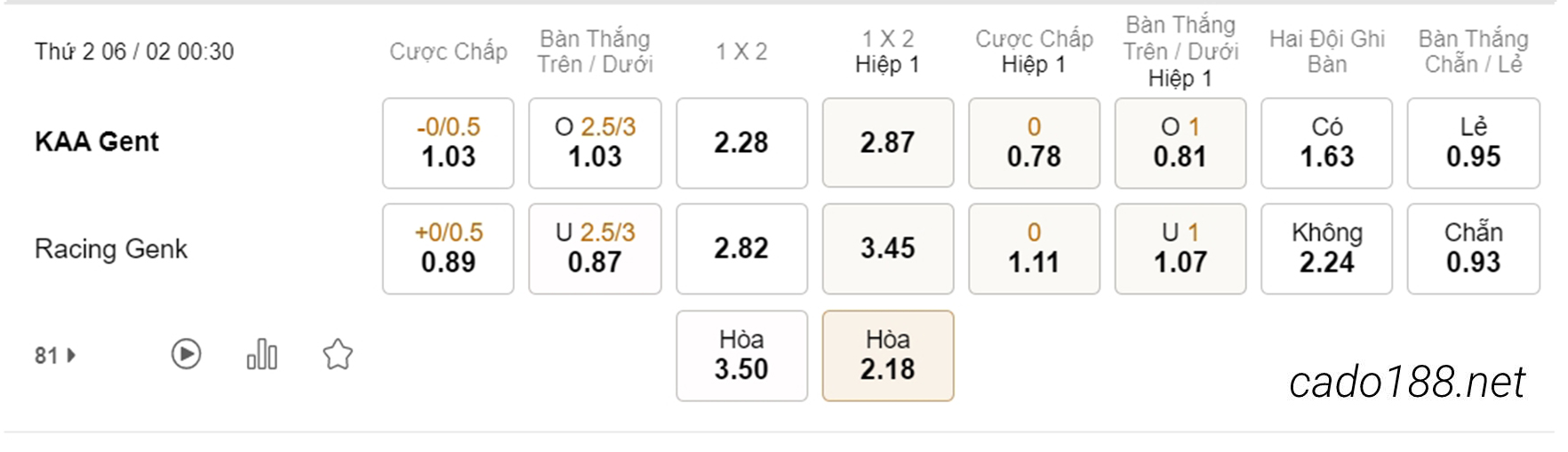Choose first-half KAA Gent win odds 2.87
This screenshot has height=452, width=1568.
(x=888, y=143)
